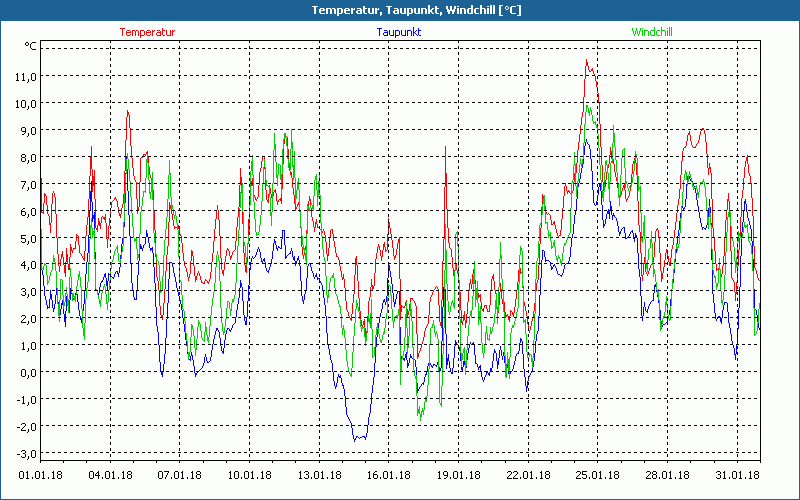Image resolution: width=800 pixels, height=500 pixels.
Task: Click the y-axis value '9,0'
Action: (29, 131)
